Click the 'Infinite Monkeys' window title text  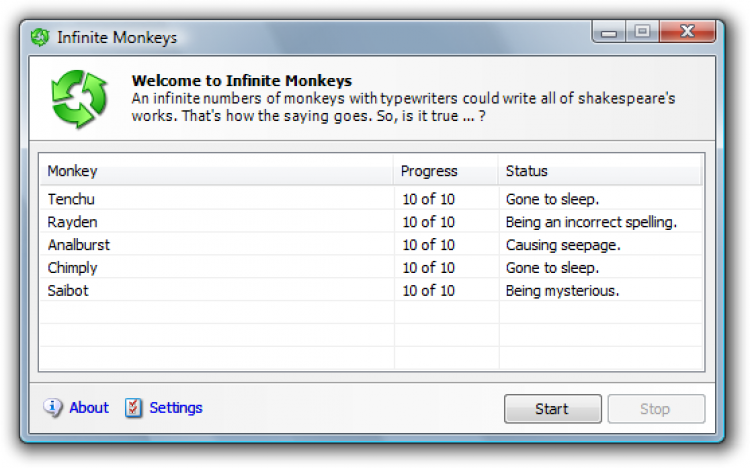tap(117, 37)
